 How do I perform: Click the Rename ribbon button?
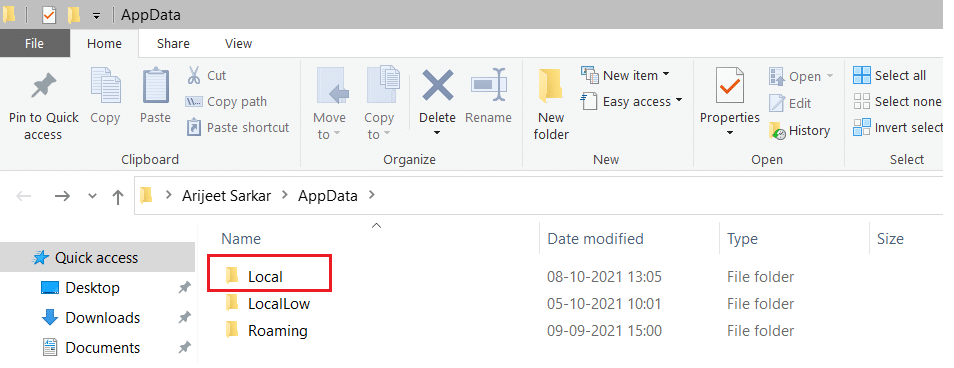[488, 97]
